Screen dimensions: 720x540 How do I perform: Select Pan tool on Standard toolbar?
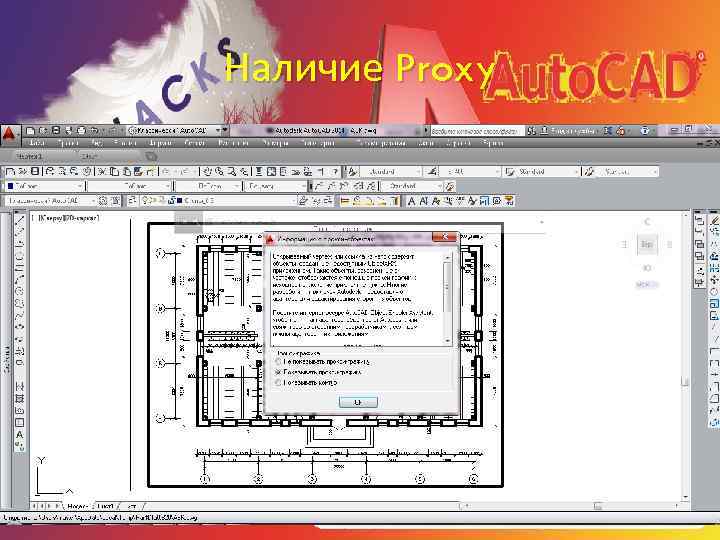tap(207, 172)
